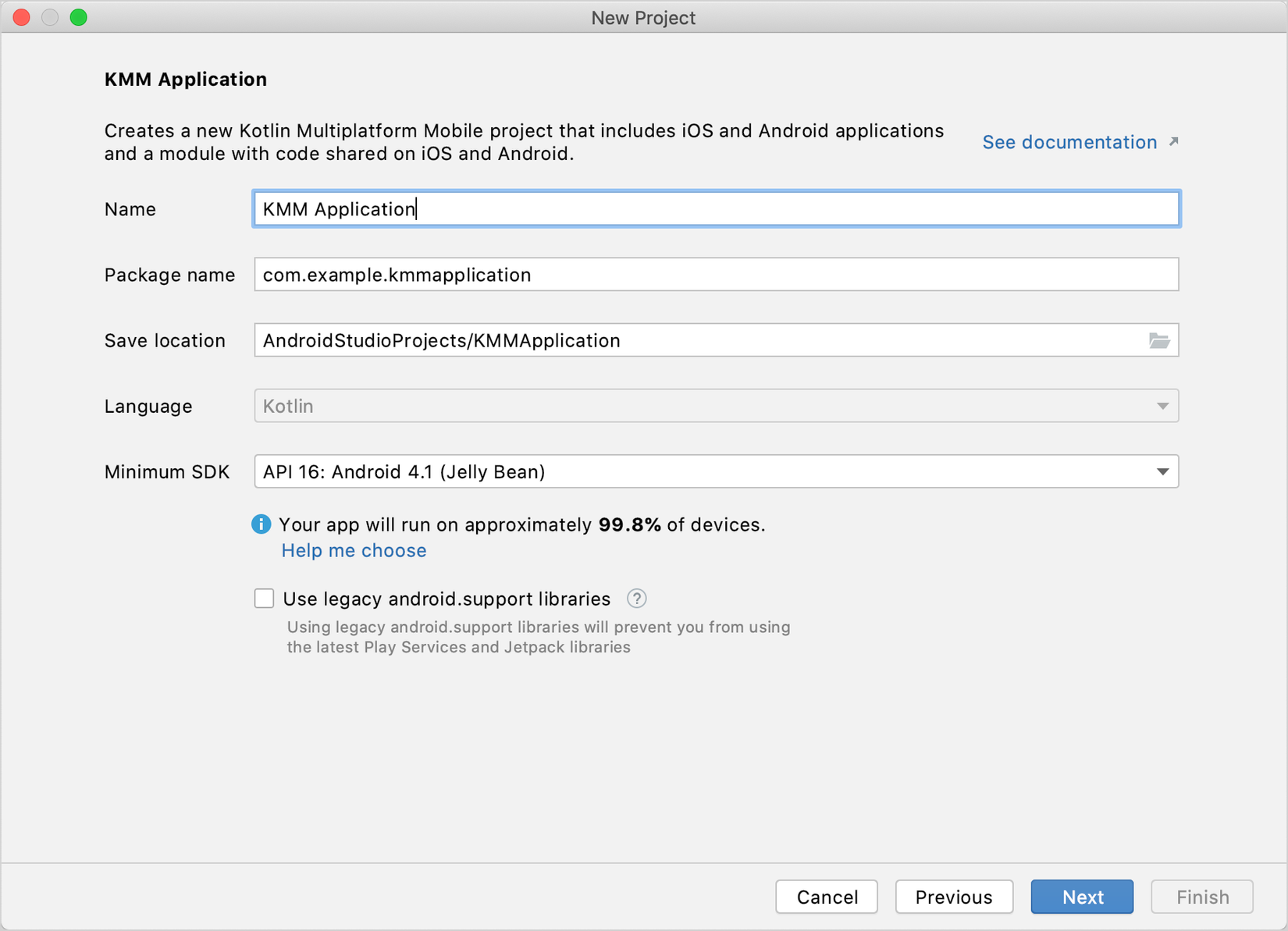Click the blue info icon near device percentage

[x=262, y=524]
